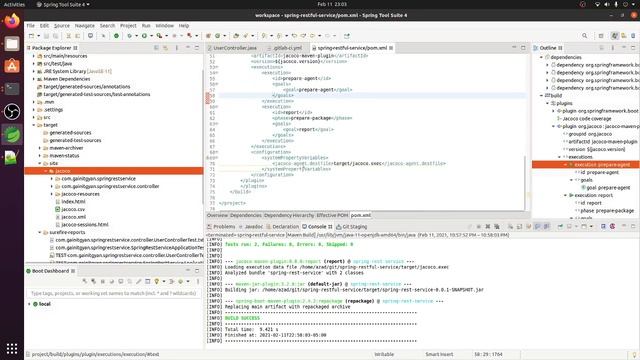The image size is (640, 360).
Task: Open the Search icon at toolbar right
Action: click(584, 36)
